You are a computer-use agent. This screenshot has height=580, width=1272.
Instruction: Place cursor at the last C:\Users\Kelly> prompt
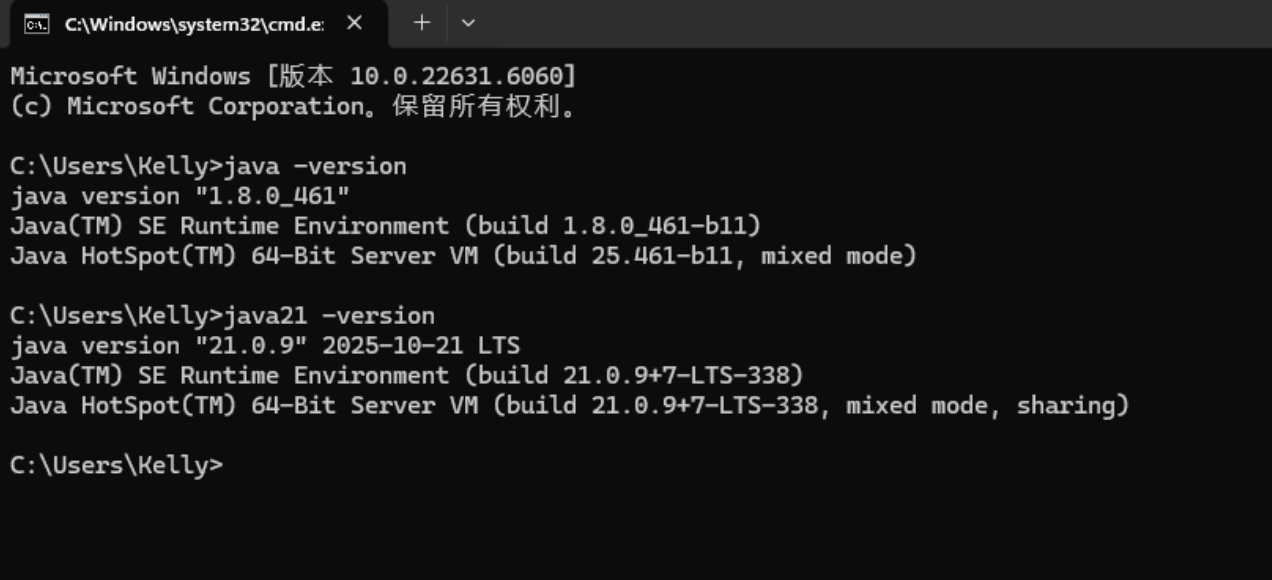(x=230, y=466)
